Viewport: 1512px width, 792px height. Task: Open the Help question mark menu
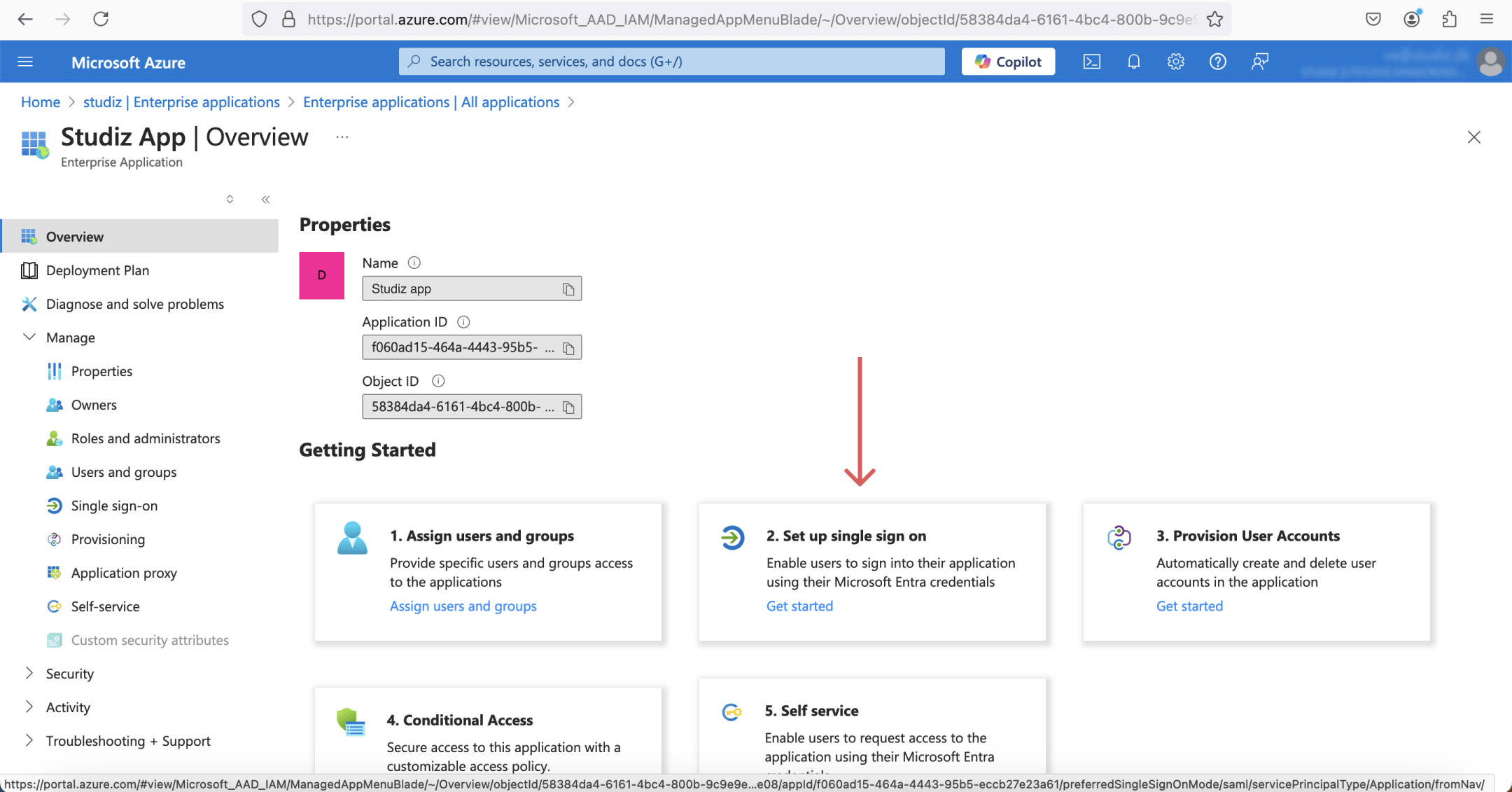[1218, 62]
